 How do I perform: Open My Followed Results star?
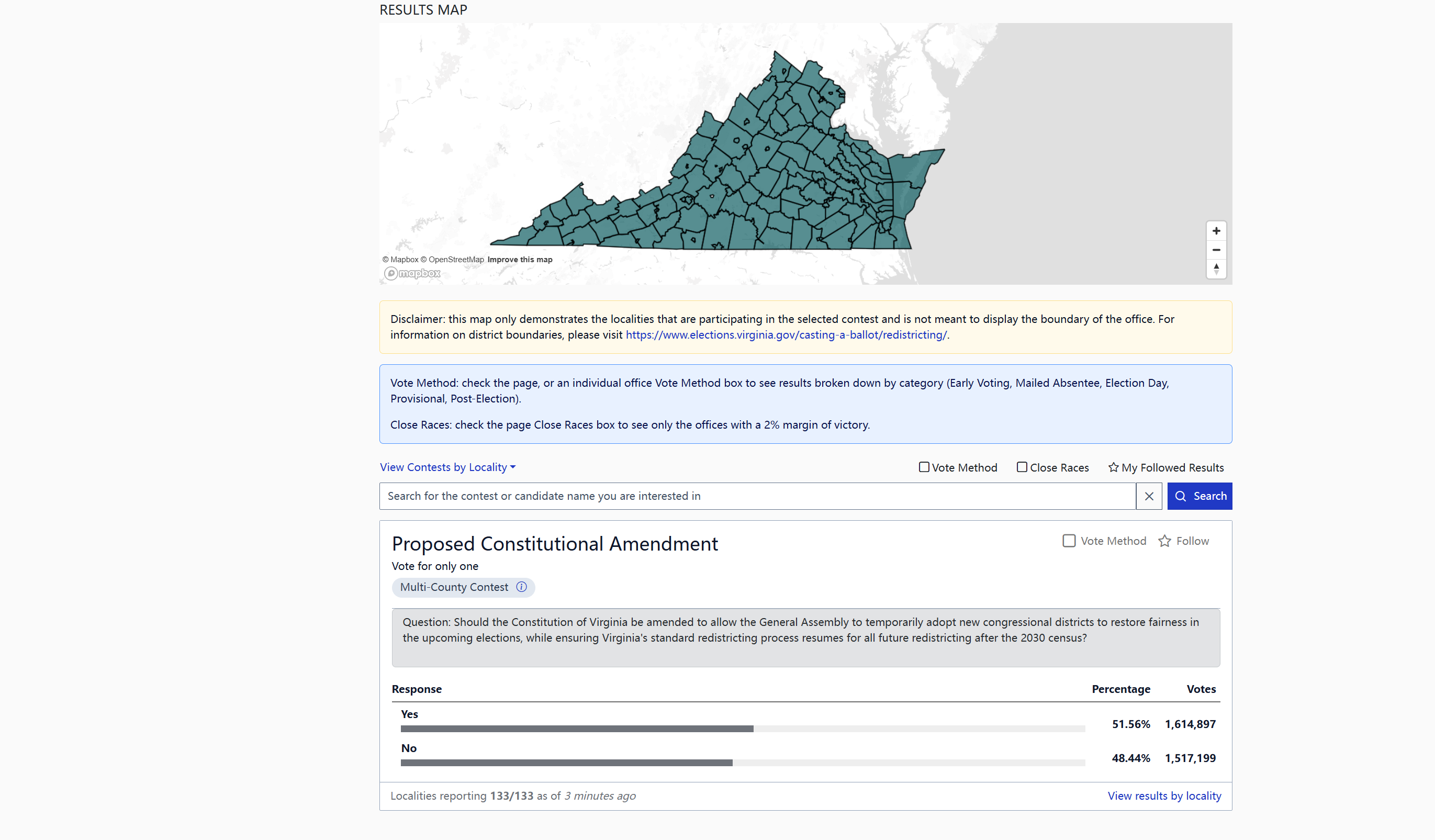pos(1113,467)
